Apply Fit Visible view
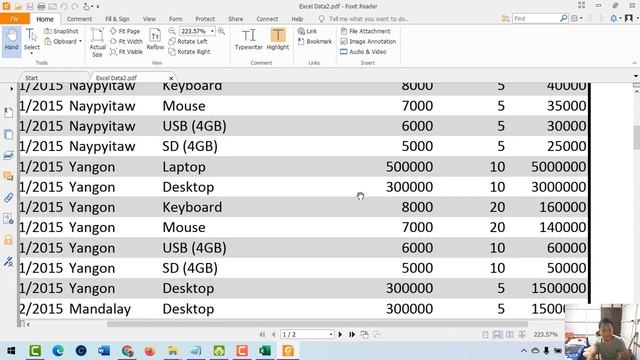 coord(126,52)
